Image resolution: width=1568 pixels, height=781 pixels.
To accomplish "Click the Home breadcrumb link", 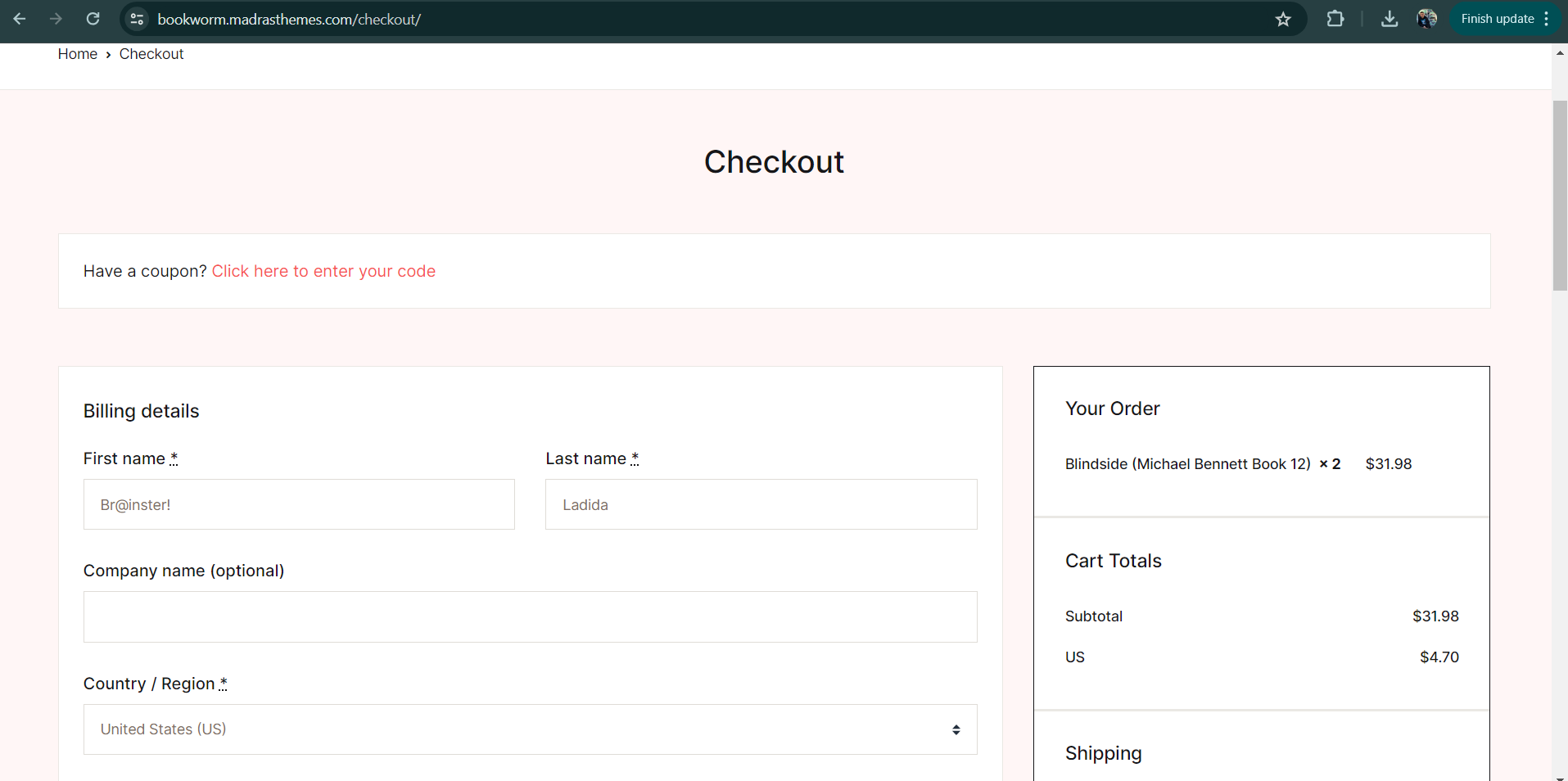I will pyautogui.click(x=77, y=54).
